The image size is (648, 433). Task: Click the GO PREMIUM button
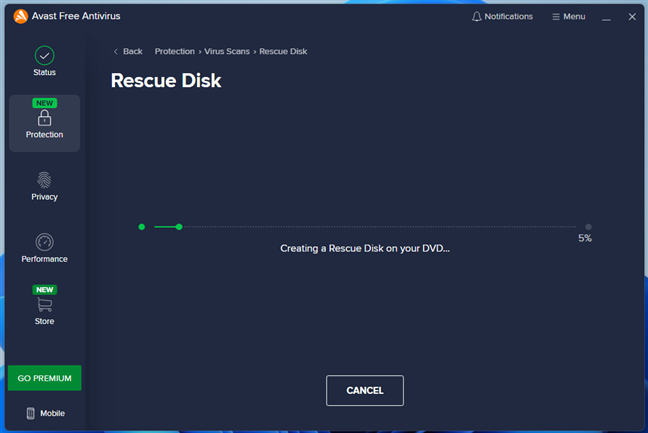(x=44, y=378)
